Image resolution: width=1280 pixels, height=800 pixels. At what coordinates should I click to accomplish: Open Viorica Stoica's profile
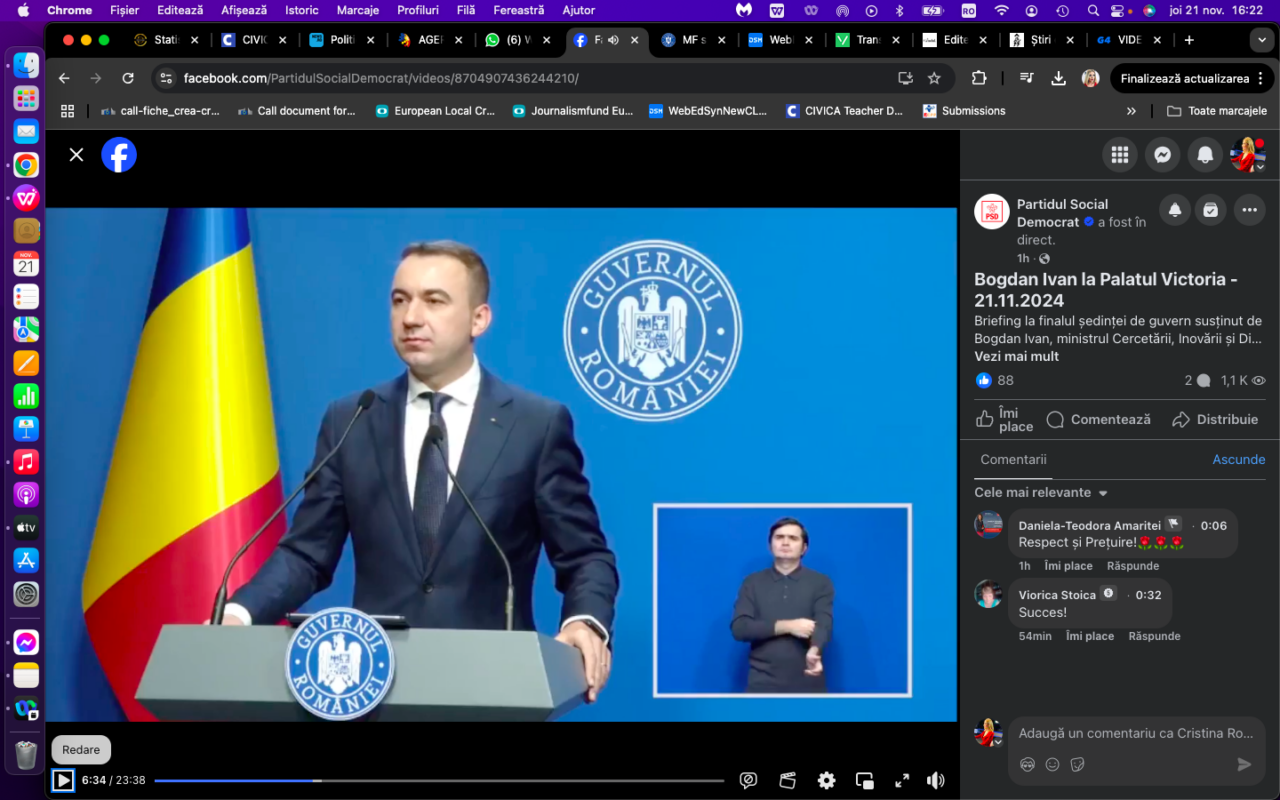(x=1058, y=594)
